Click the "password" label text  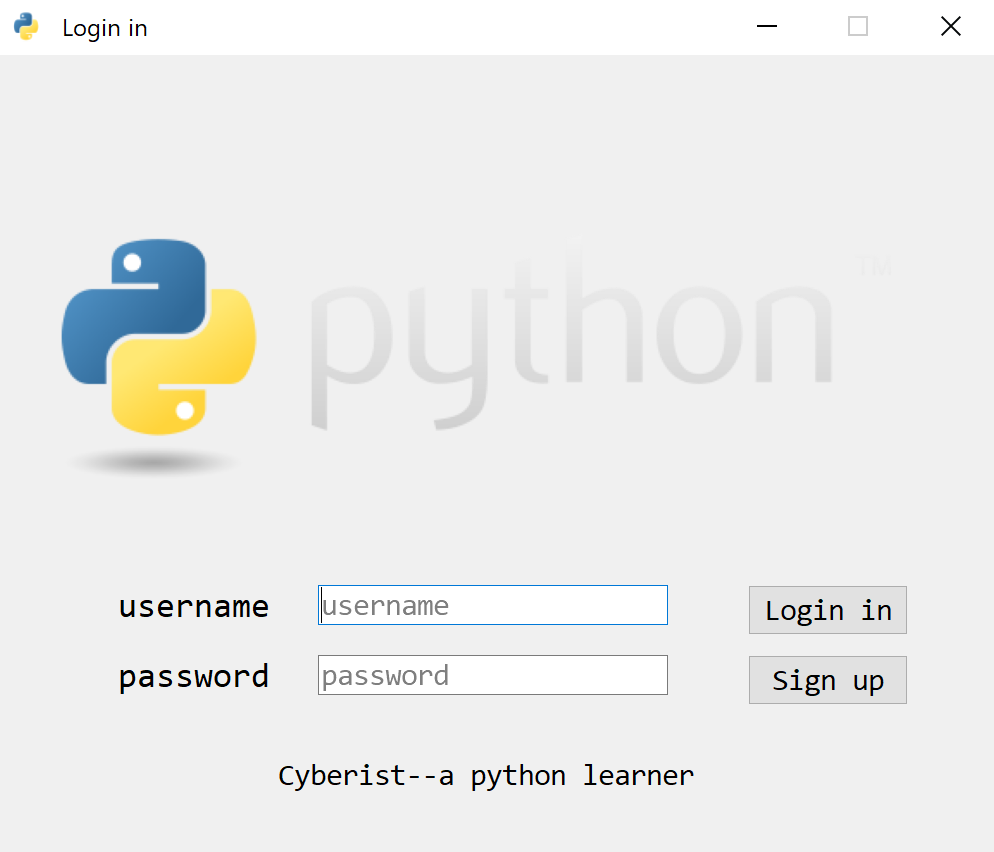click(194, 676)
